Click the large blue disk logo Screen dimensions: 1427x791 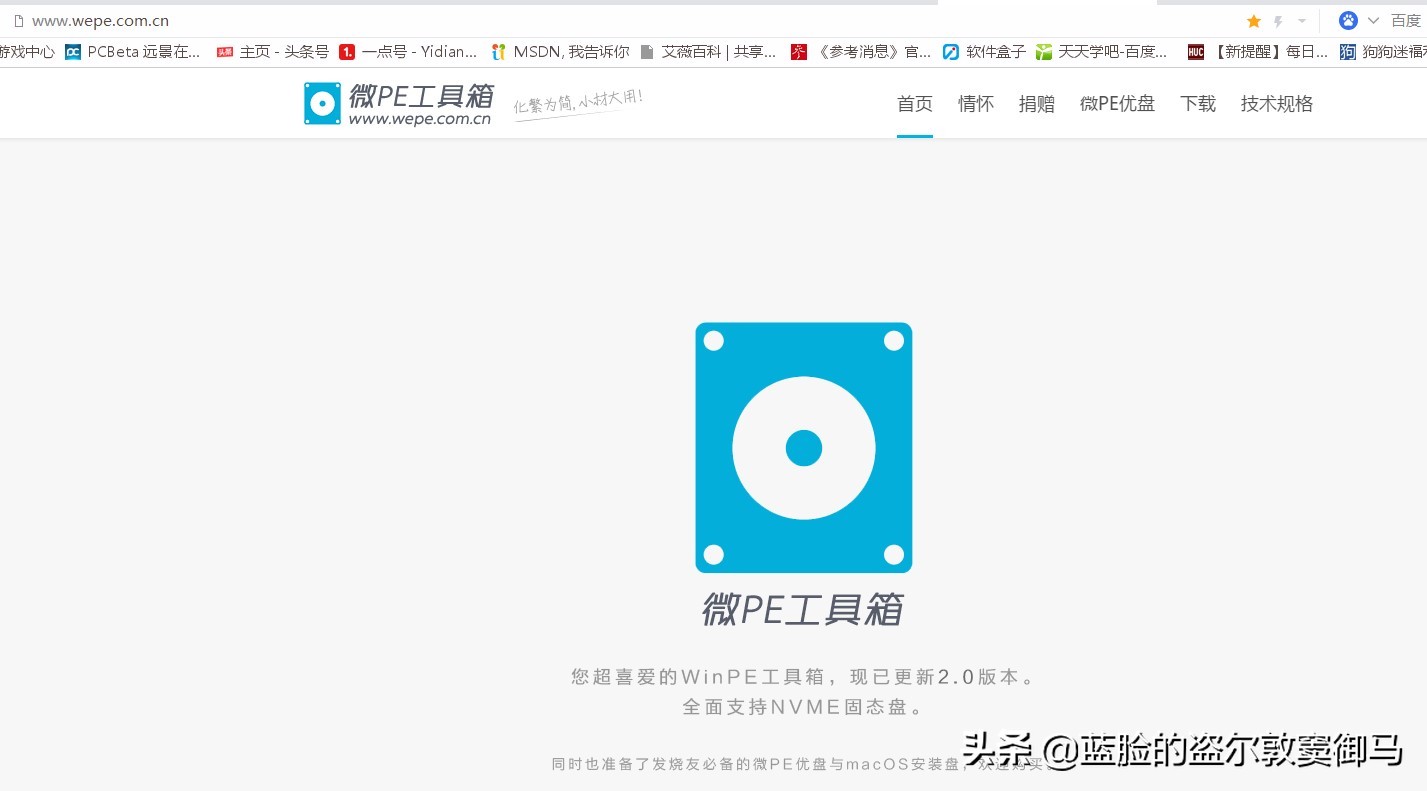[x=804, y=448]
